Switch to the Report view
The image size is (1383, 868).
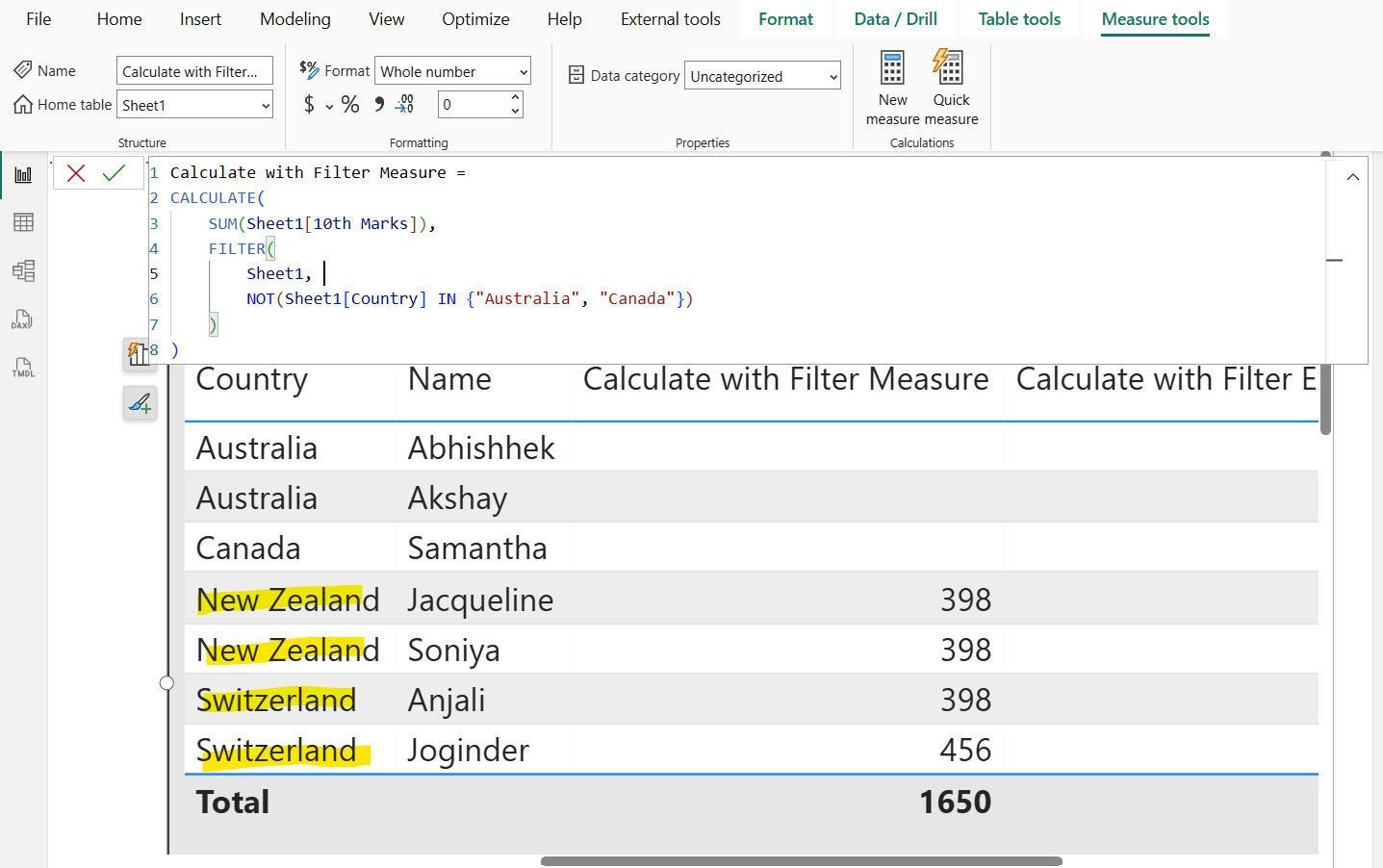click(x=23, y=174)
